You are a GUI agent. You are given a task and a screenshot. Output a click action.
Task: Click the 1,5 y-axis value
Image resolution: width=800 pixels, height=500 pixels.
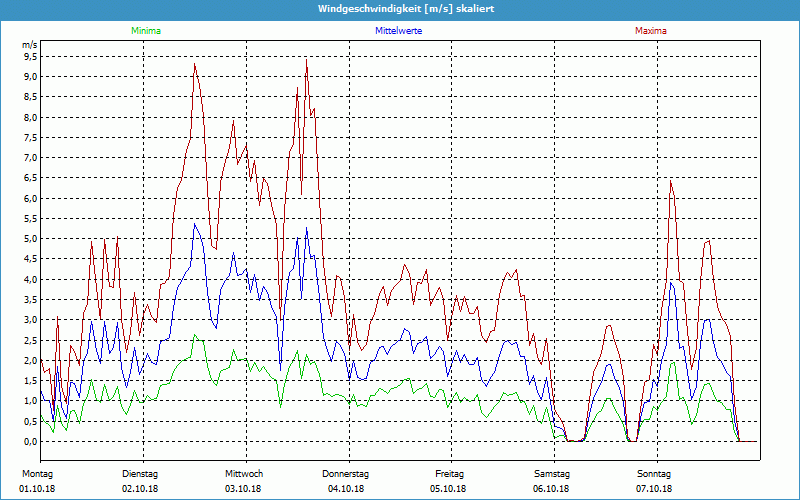click(x=31, y=381)
